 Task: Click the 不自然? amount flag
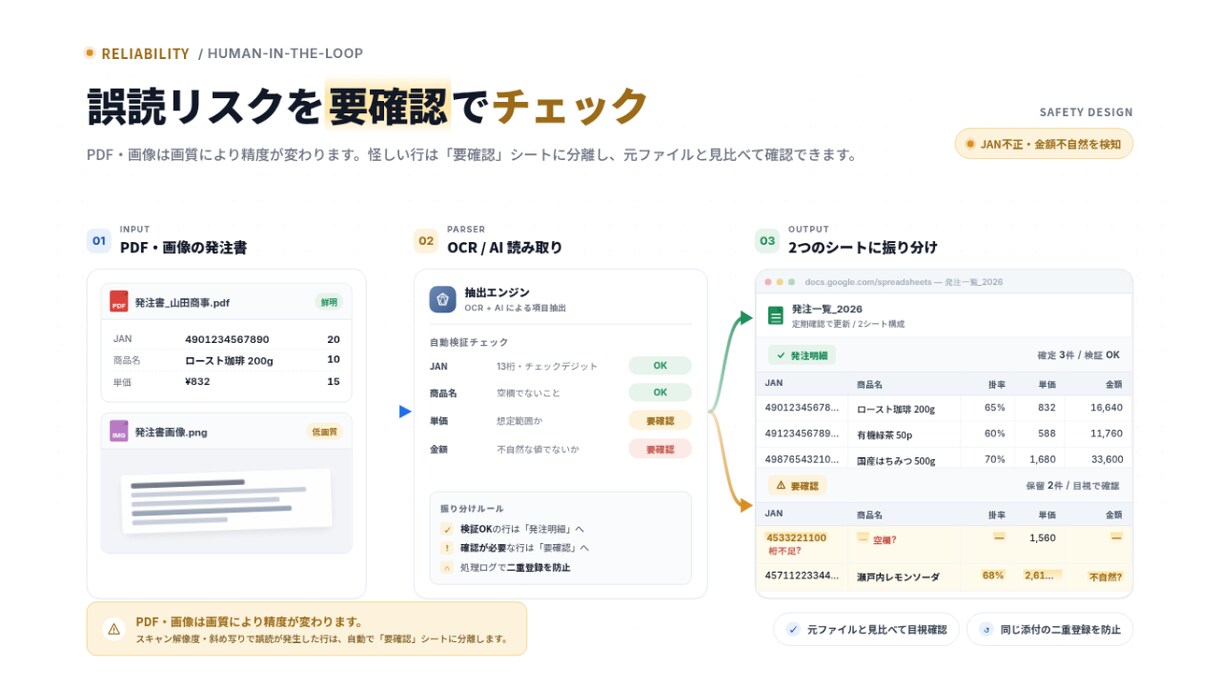(x=1105, y=577)
